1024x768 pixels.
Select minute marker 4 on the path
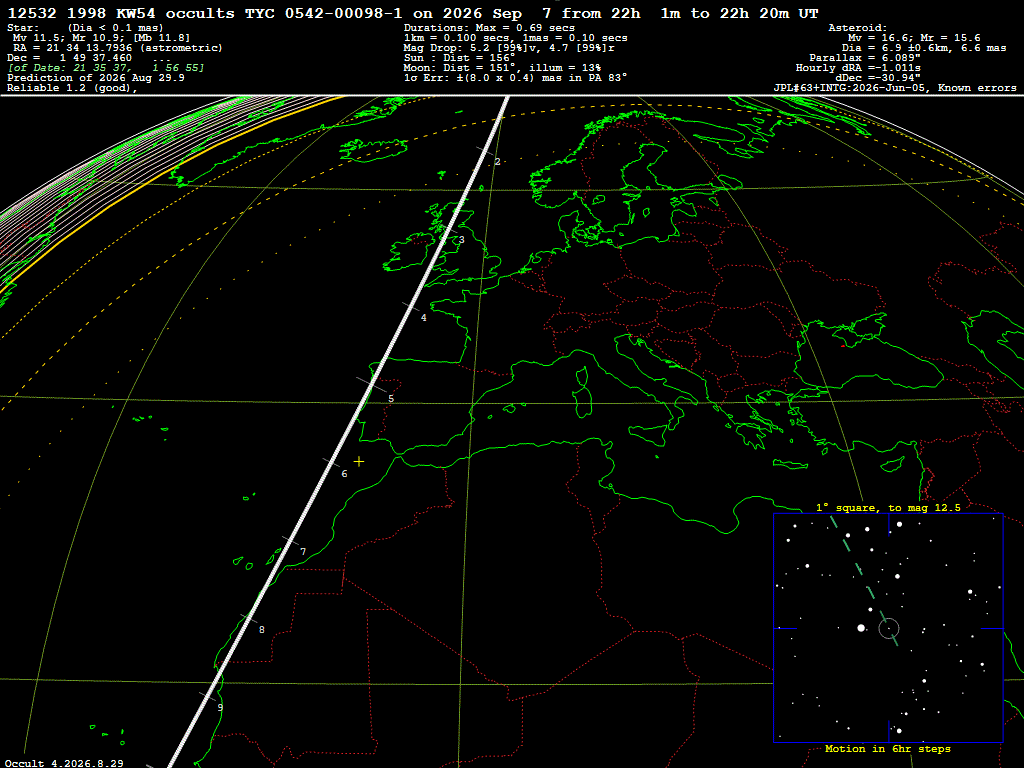pos(424,317)
